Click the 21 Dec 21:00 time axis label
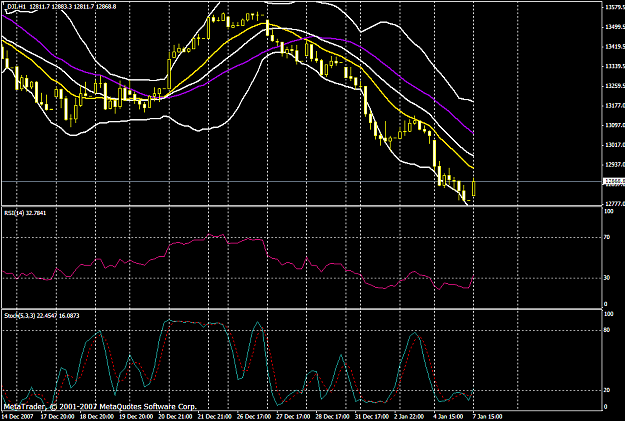The height and width of the screenshot is (421, 625). [215, 417]
